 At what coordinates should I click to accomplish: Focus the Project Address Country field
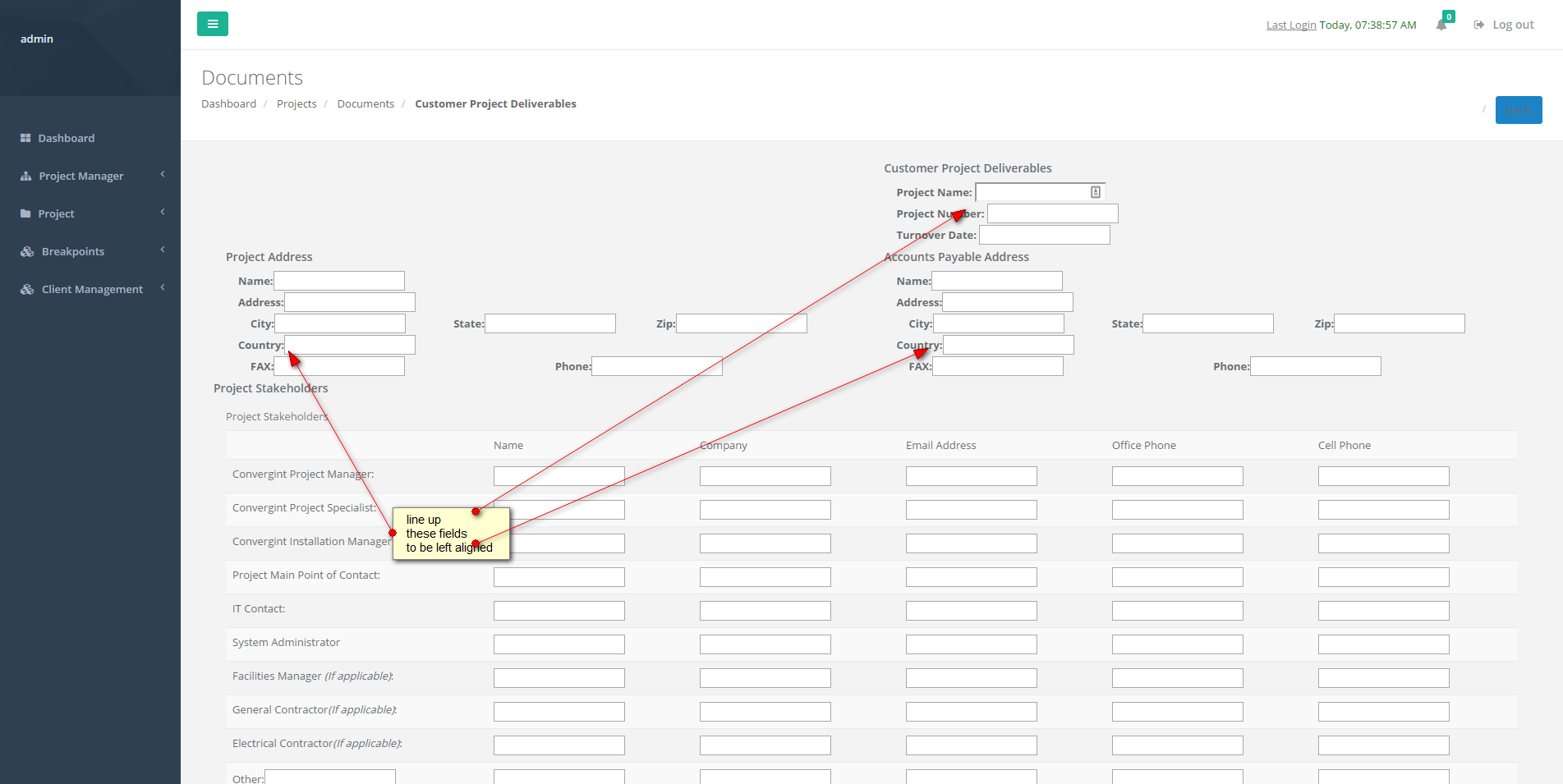click(x=350, y=345)
